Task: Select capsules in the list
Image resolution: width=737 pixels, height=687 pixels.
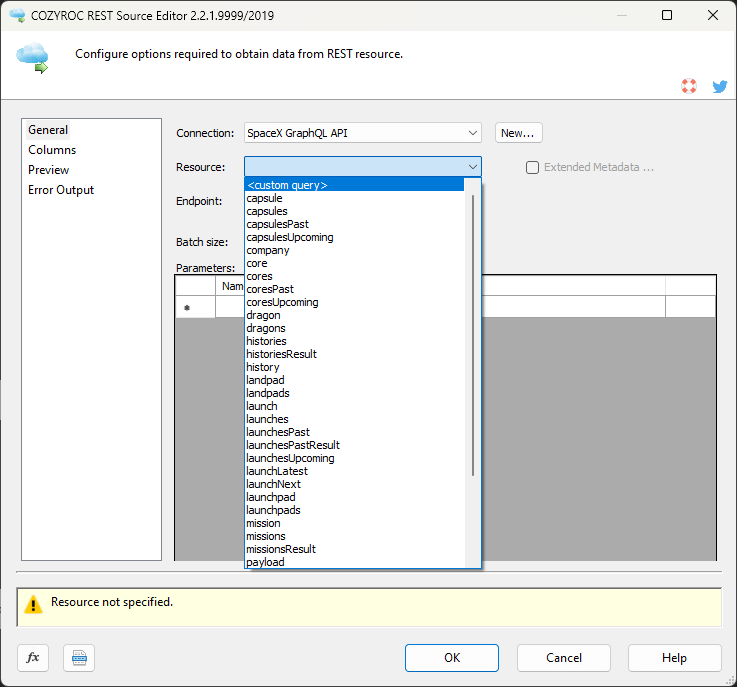Action: [354, 211]
